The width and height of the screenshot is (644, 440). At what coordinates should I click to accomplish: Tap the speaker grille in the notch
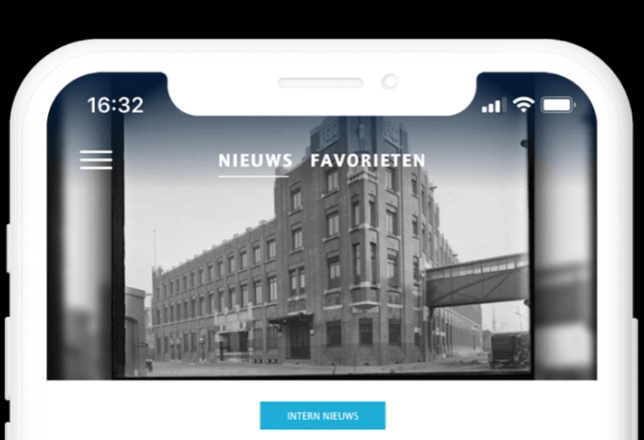pos(320,83)
